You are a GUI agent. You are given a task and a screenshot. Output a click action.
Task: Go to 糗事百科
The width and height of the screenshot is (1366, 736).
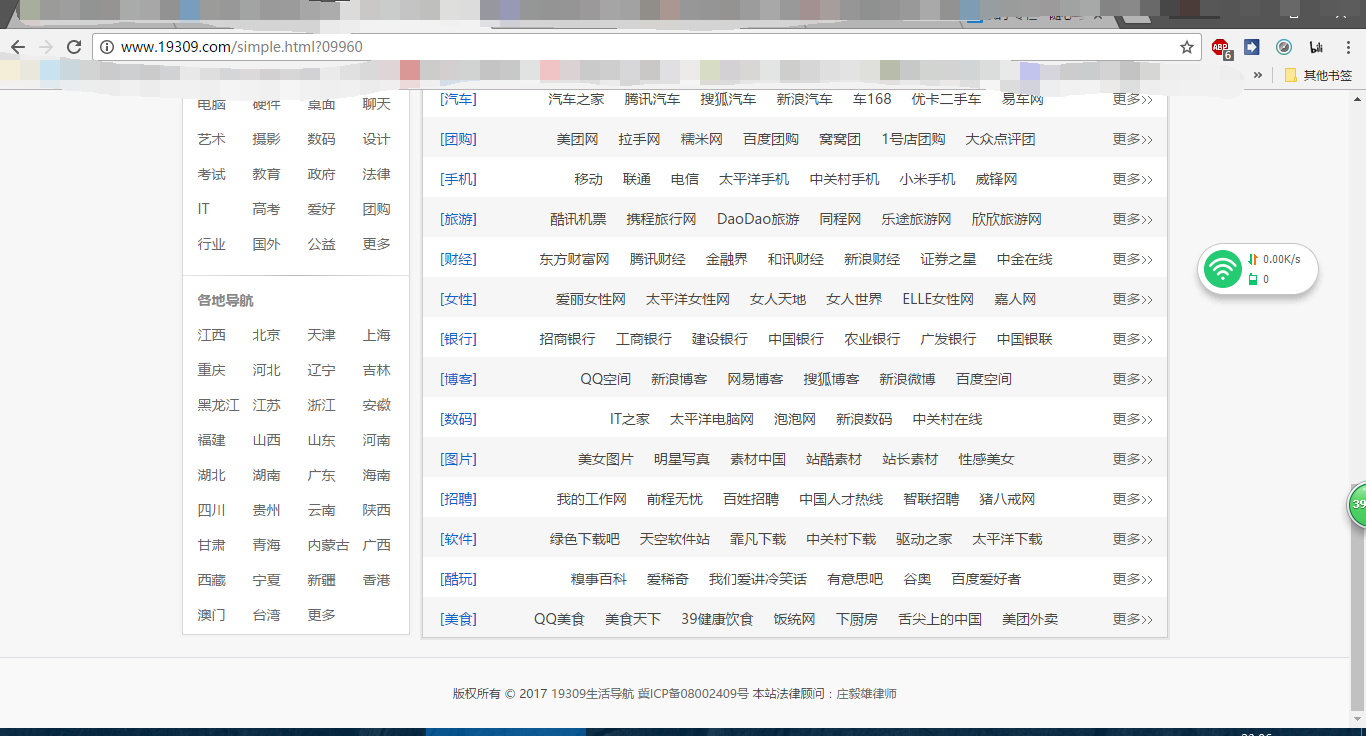(598, 579)
